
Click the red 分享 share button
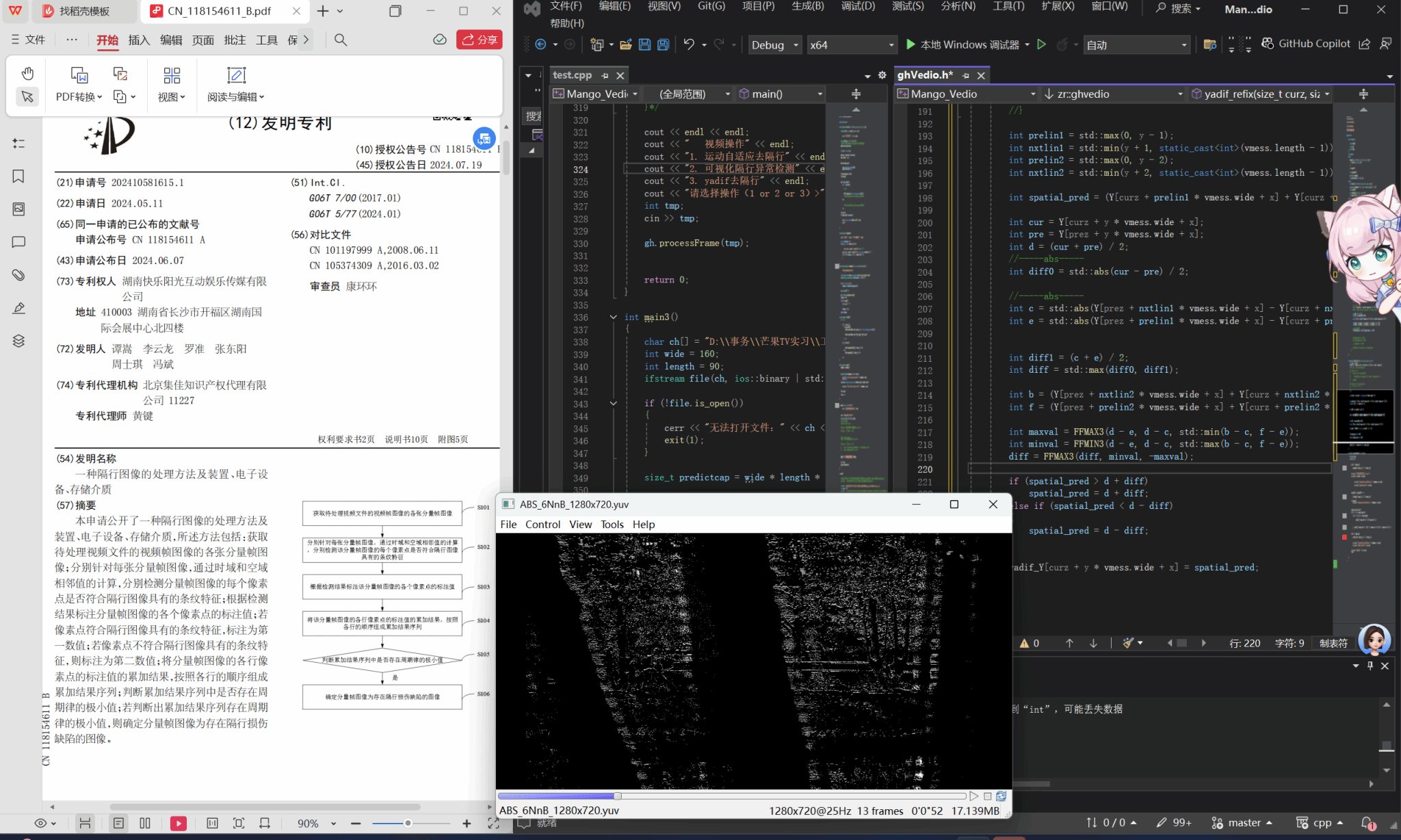480,40
